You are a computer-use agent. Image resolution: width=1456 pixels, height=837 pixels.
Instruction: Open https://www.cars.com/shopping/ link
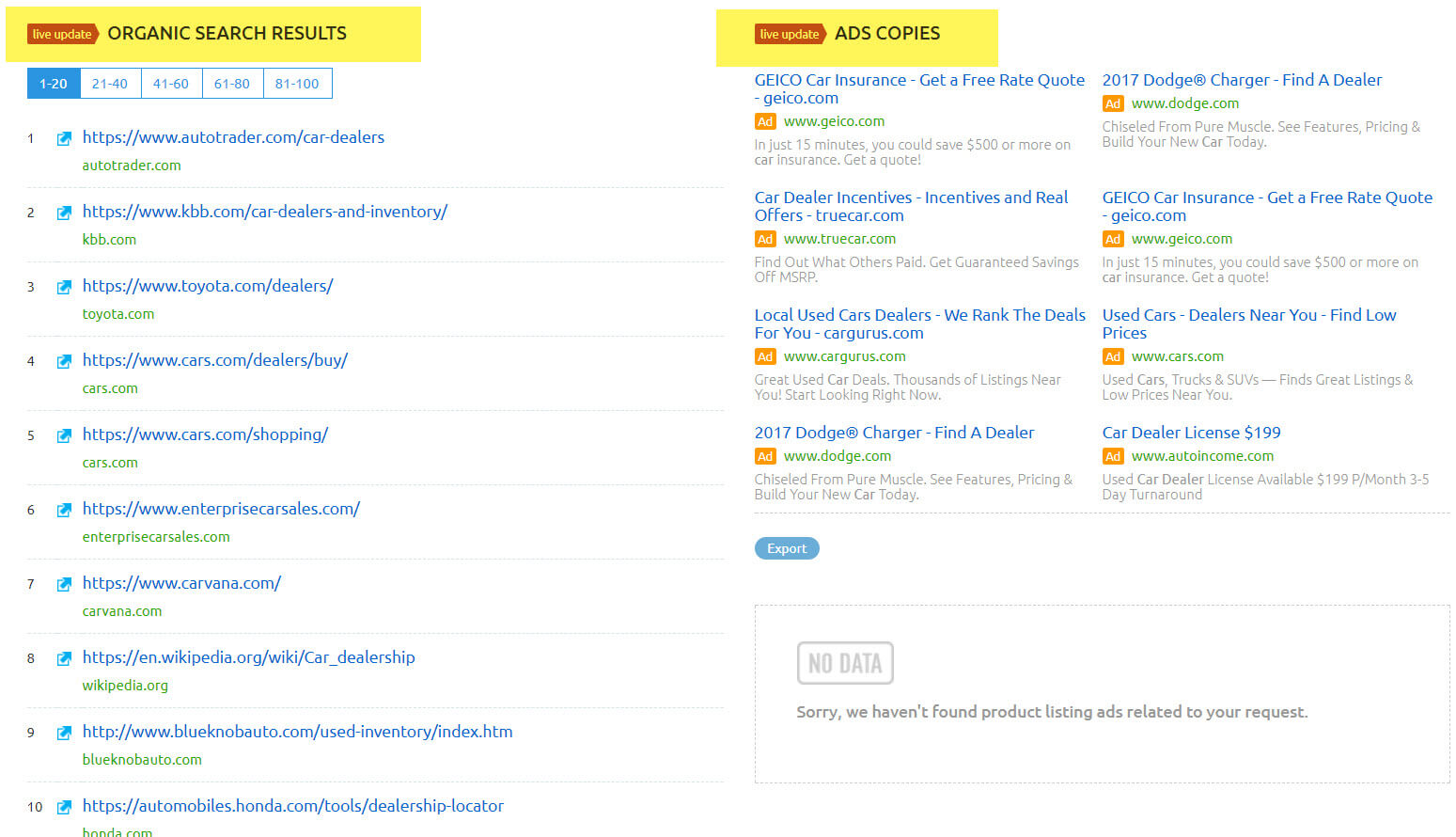click(x=205, y=434)
